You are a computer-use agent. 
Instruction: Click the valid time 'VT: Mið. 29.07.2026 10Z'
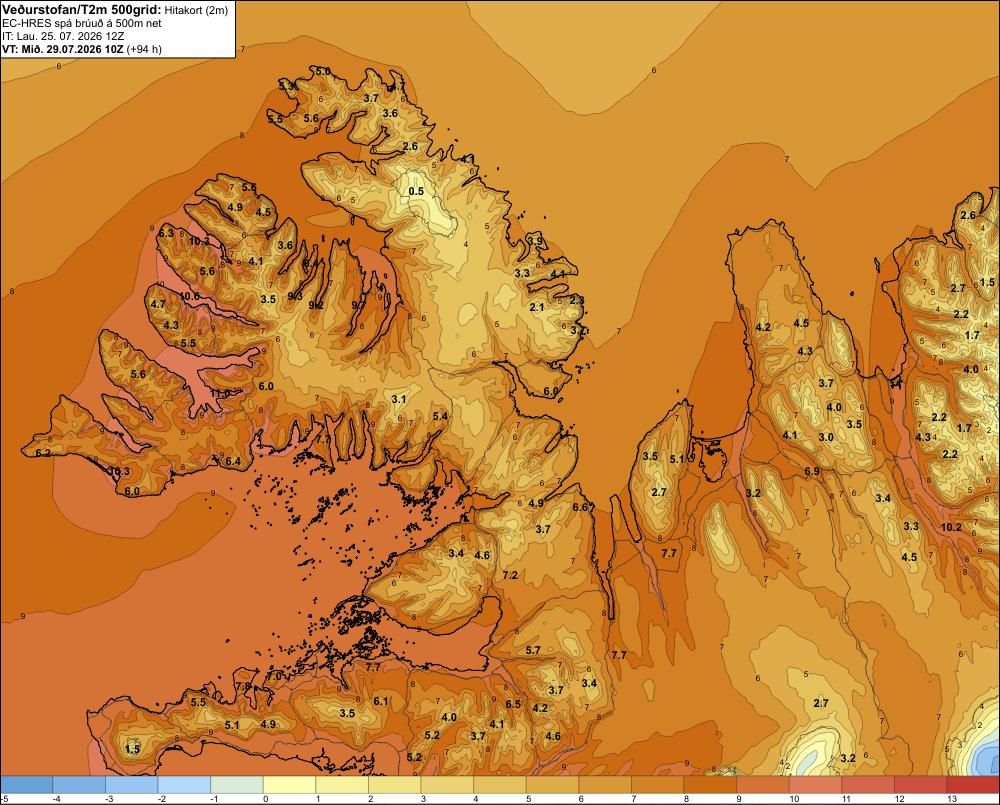coord(62,49)
